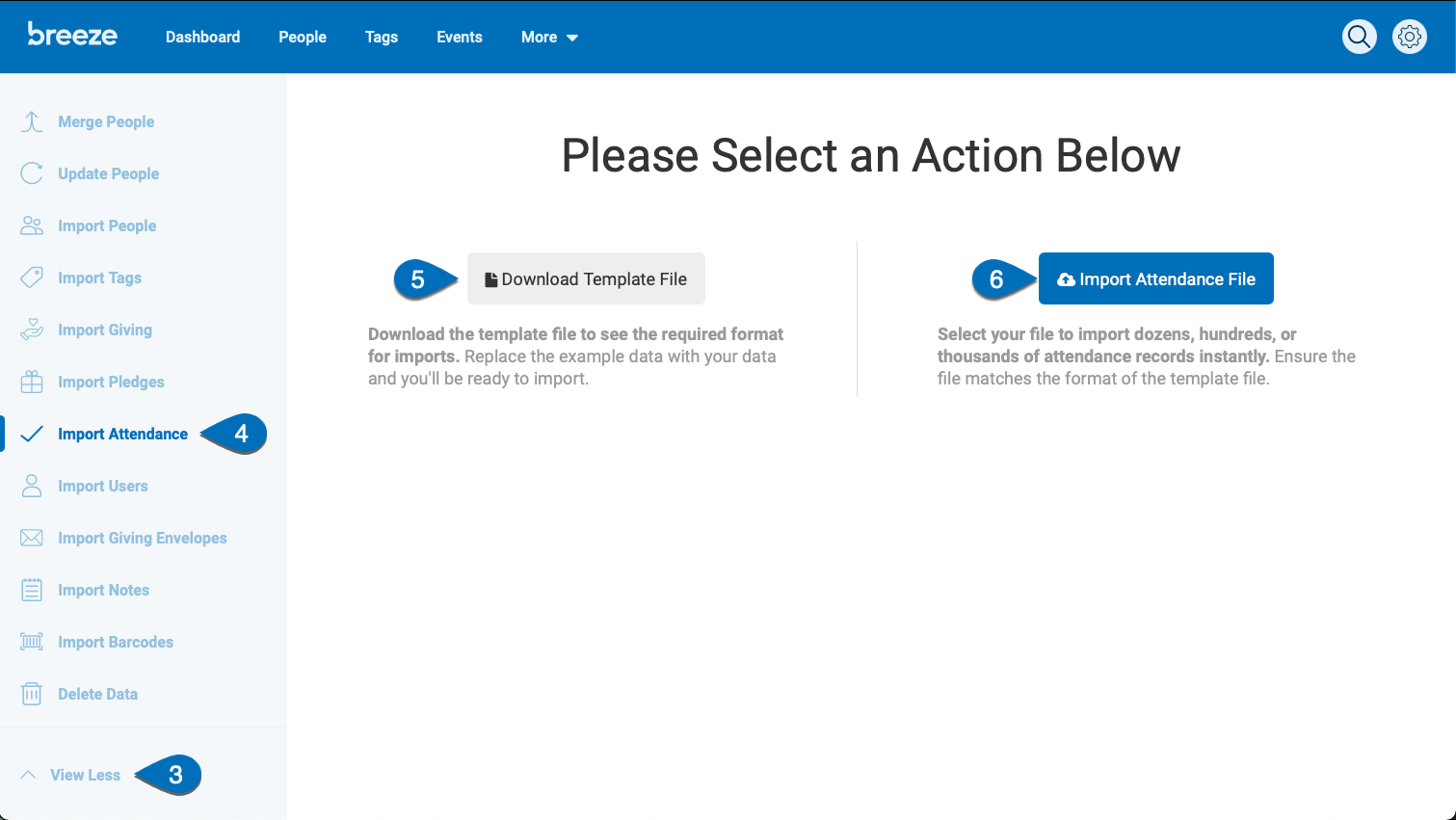Click the file icon on Download Template
The width and height of the screenshot is (1456, 820).
(x=491, y=279)
